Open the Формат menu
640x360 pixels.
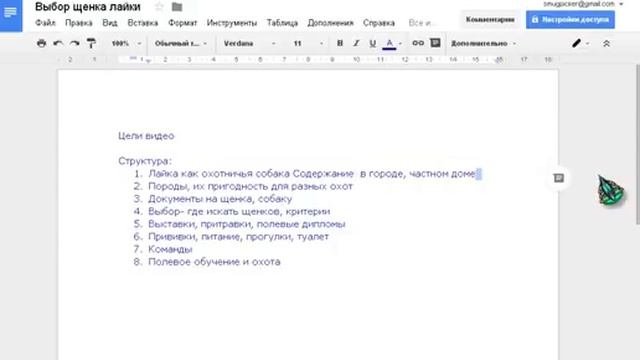point(182,23)
